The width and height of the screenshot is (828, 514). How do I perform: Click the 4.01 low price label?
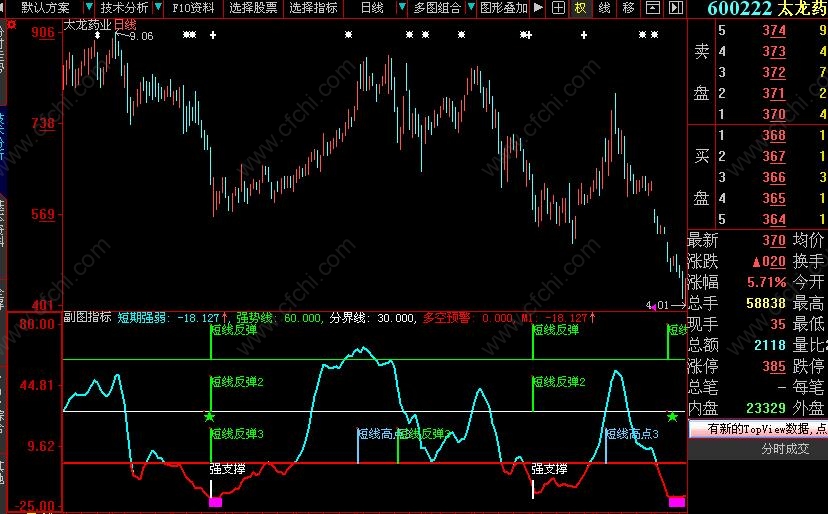[x=657, y=305]
